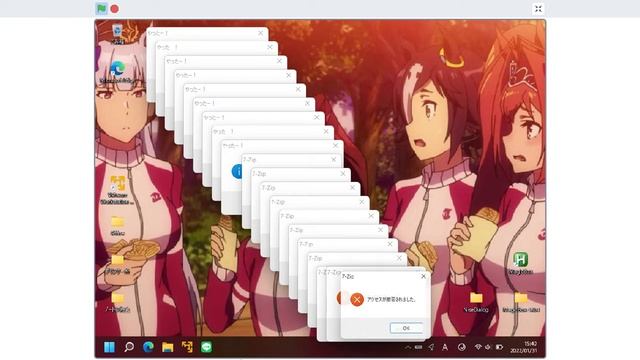Screen dimensions: 640x360
Task: Click the access denied message text in the 7-Zip dialog
Action: (x=391, y=300)
